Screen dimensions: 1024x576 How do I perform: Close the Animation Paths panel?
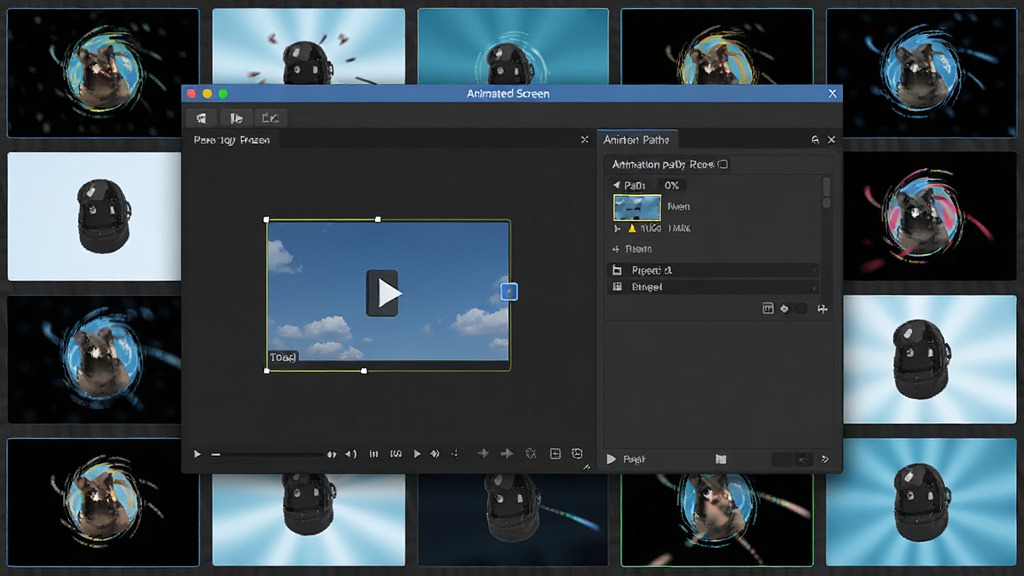pos(831,140)
